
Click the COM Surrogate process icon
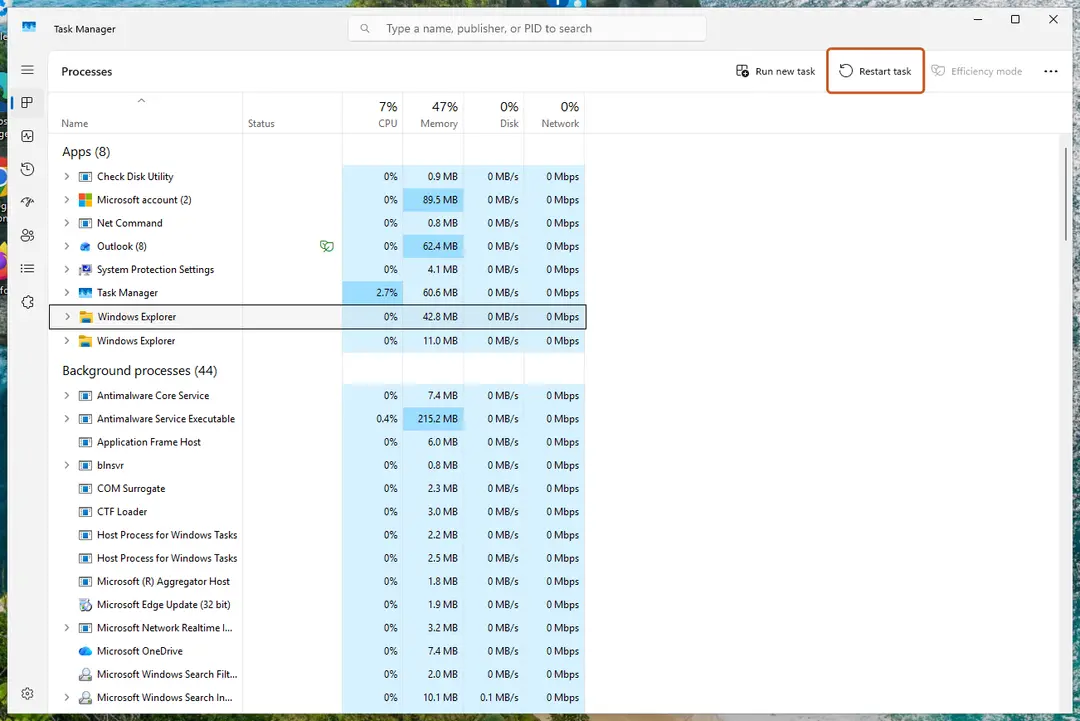click(85, 488)
